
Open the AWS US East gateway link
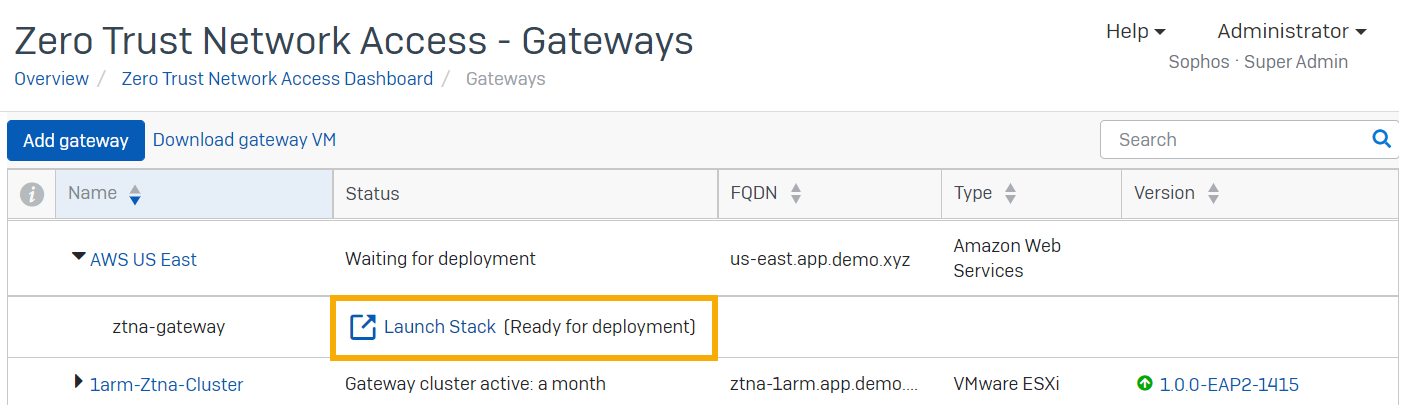pyautogui.click(x=143, y=260)
